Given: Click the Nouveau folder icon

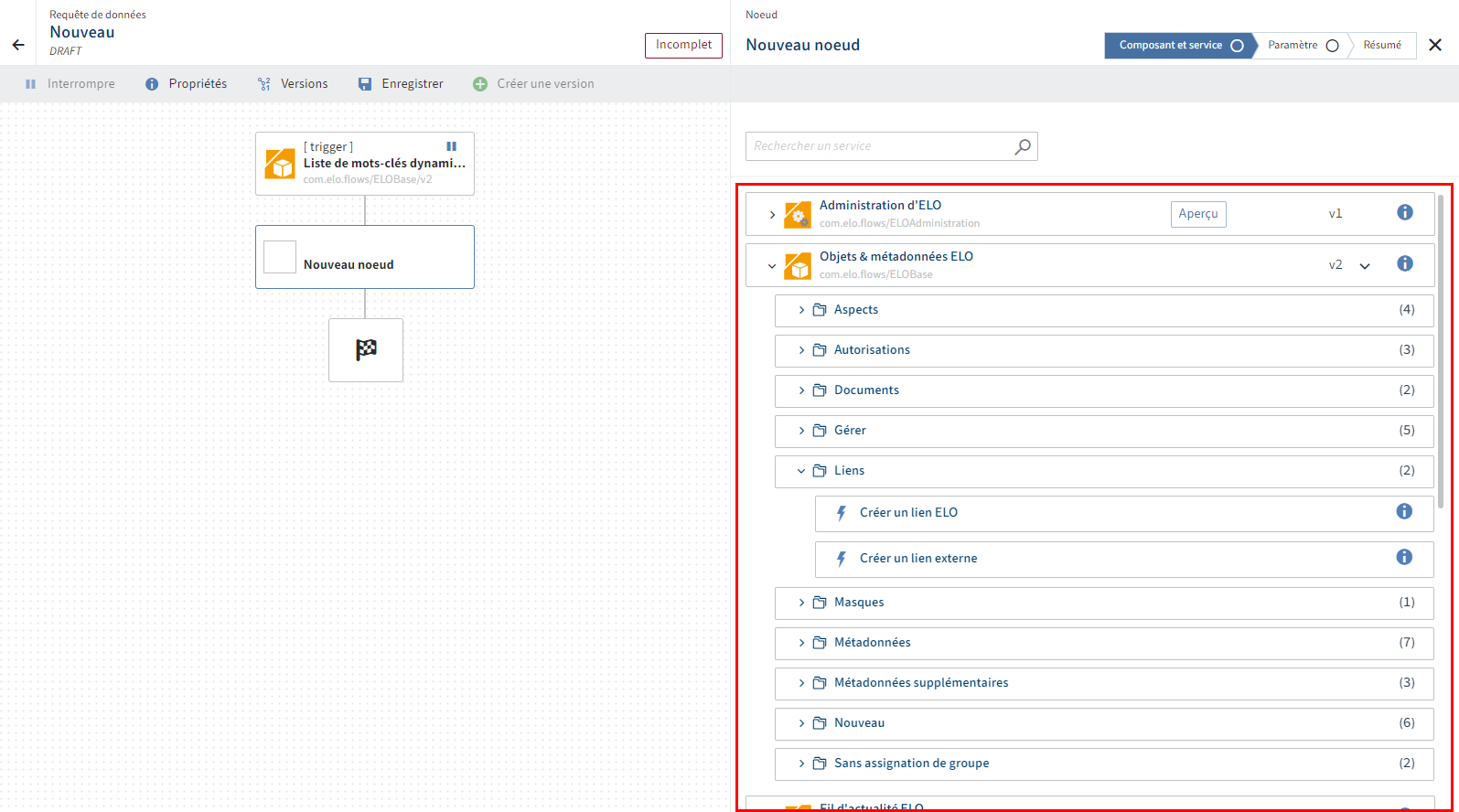Looking at the screenshot, I should pos(820,723).
